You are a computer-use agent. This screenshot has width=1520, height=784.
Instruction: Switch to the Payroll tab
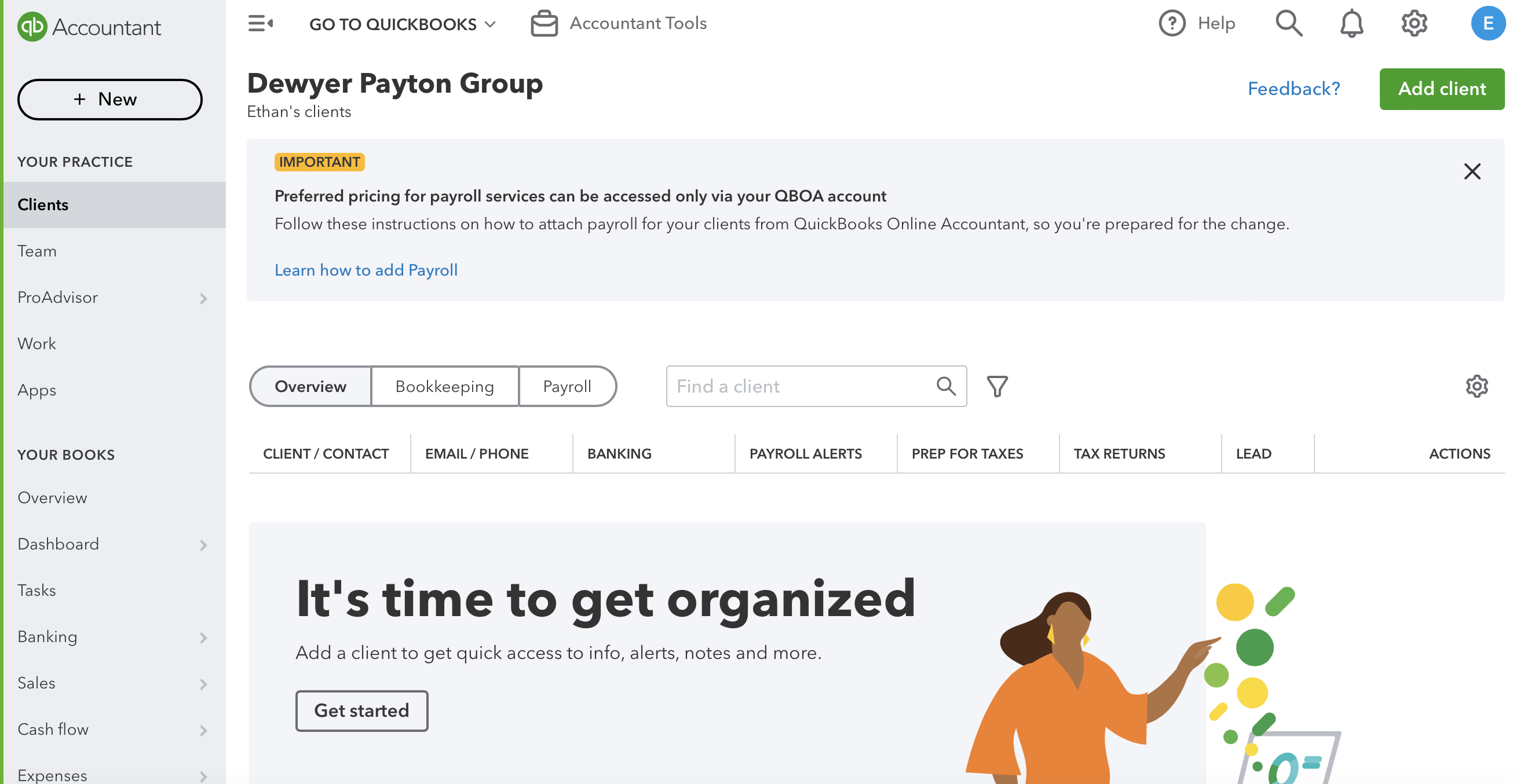click(x=567, y=386)
